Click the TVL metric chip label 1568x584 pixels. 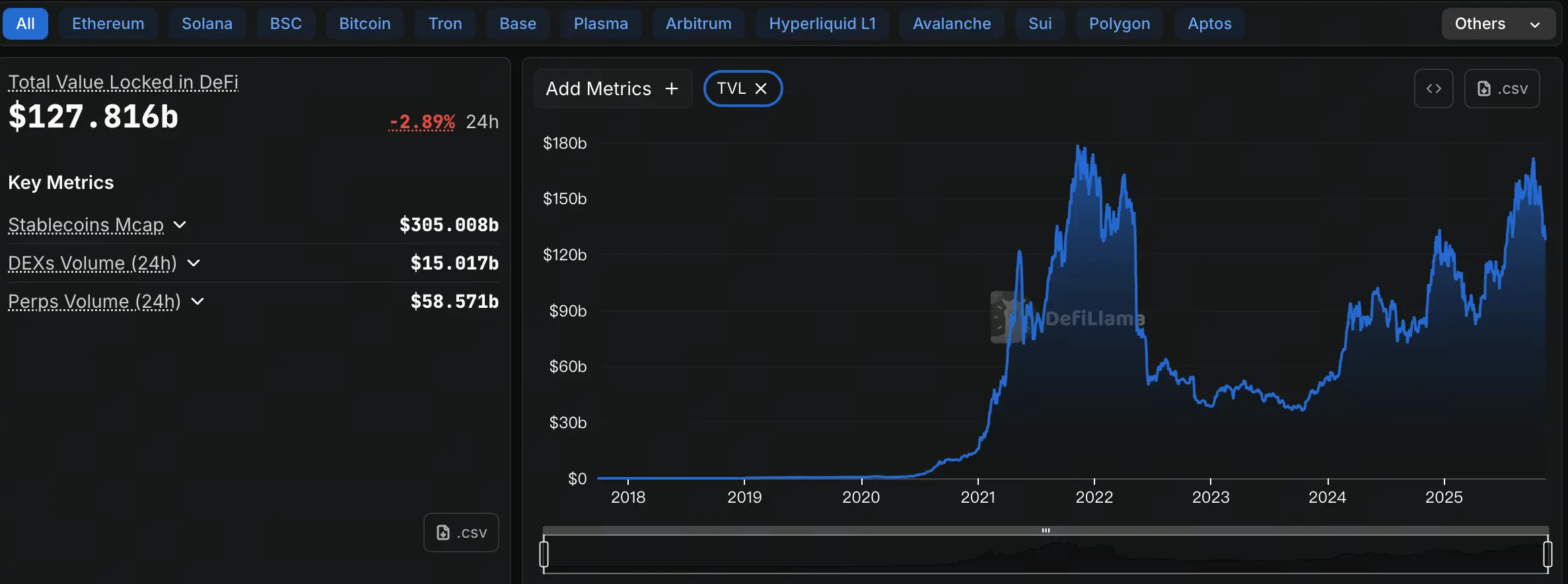731,89
